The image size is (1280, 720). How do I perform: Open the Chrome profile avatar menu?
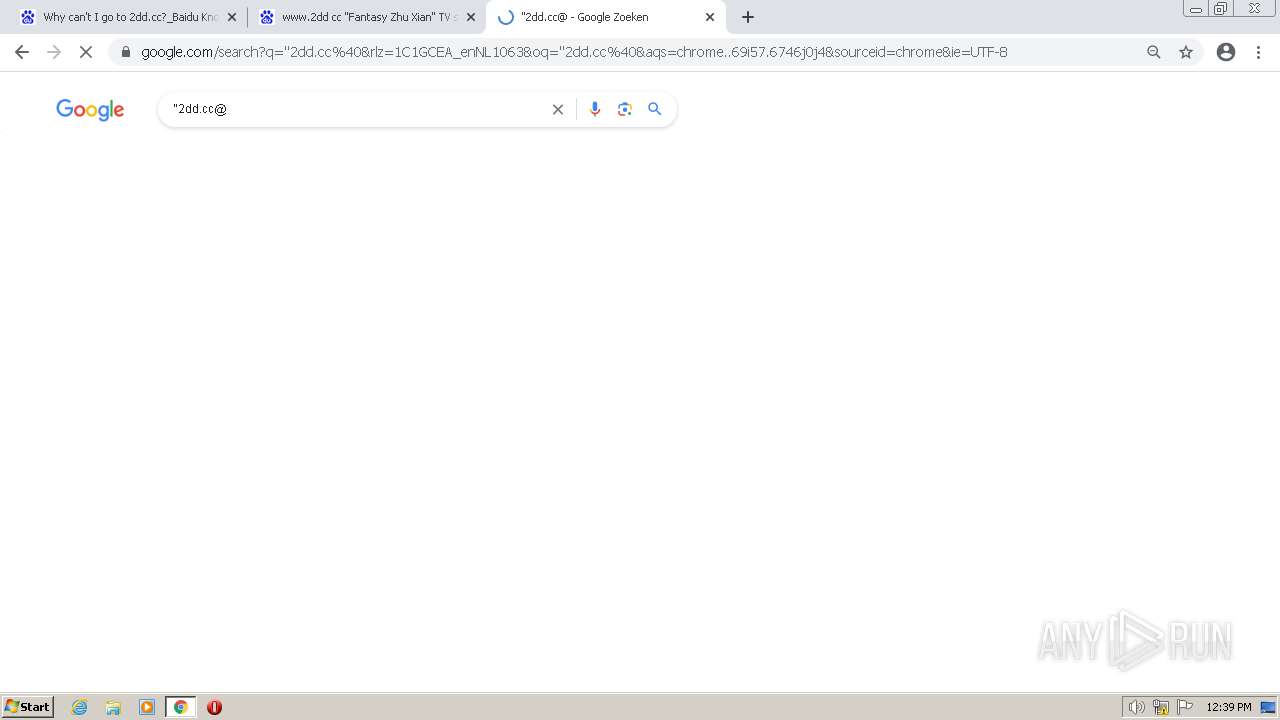point(1226,52)
